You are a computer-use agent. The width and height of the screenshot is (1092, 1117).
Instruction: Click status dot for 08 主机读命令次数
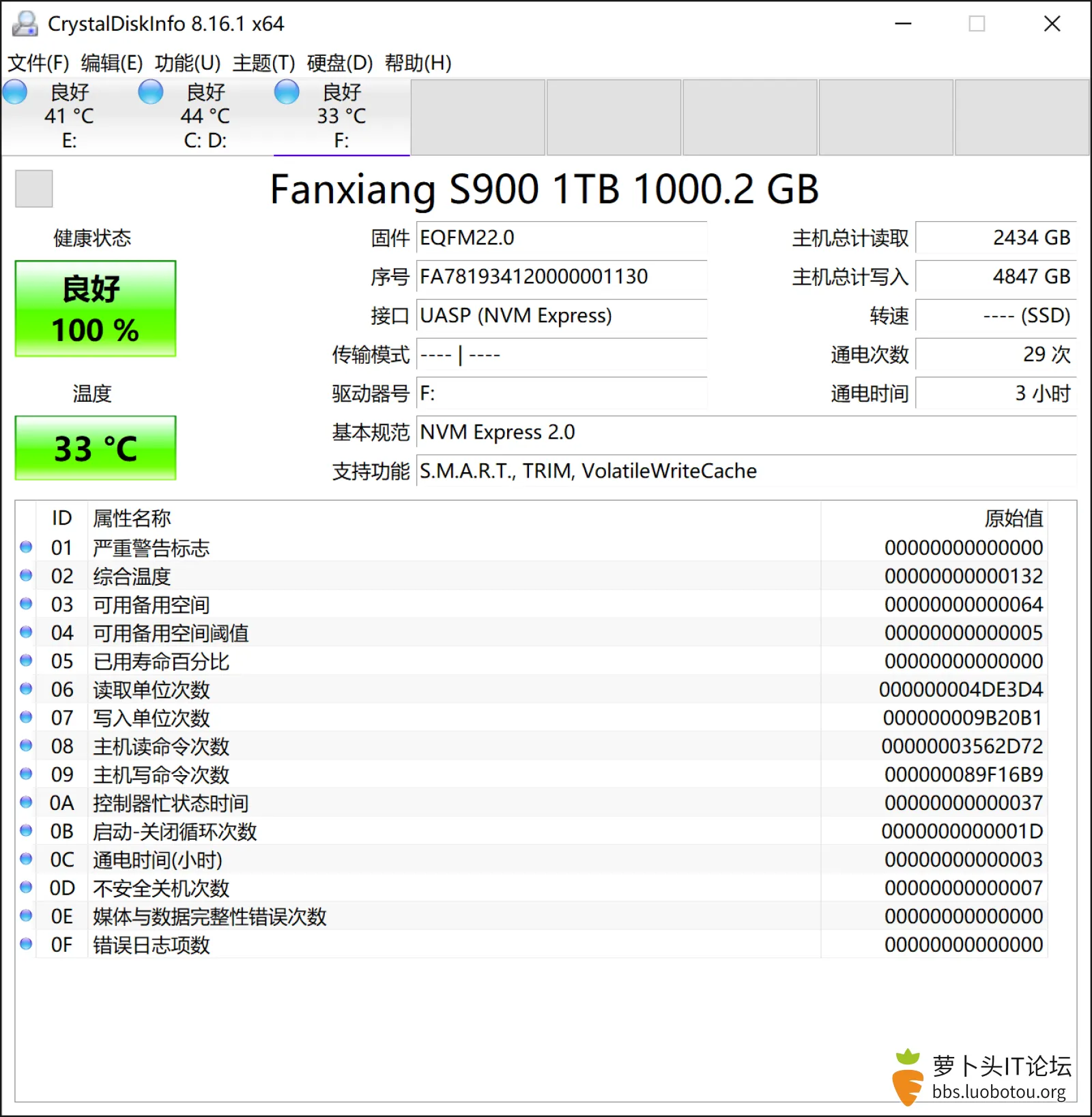click(26, 746)
